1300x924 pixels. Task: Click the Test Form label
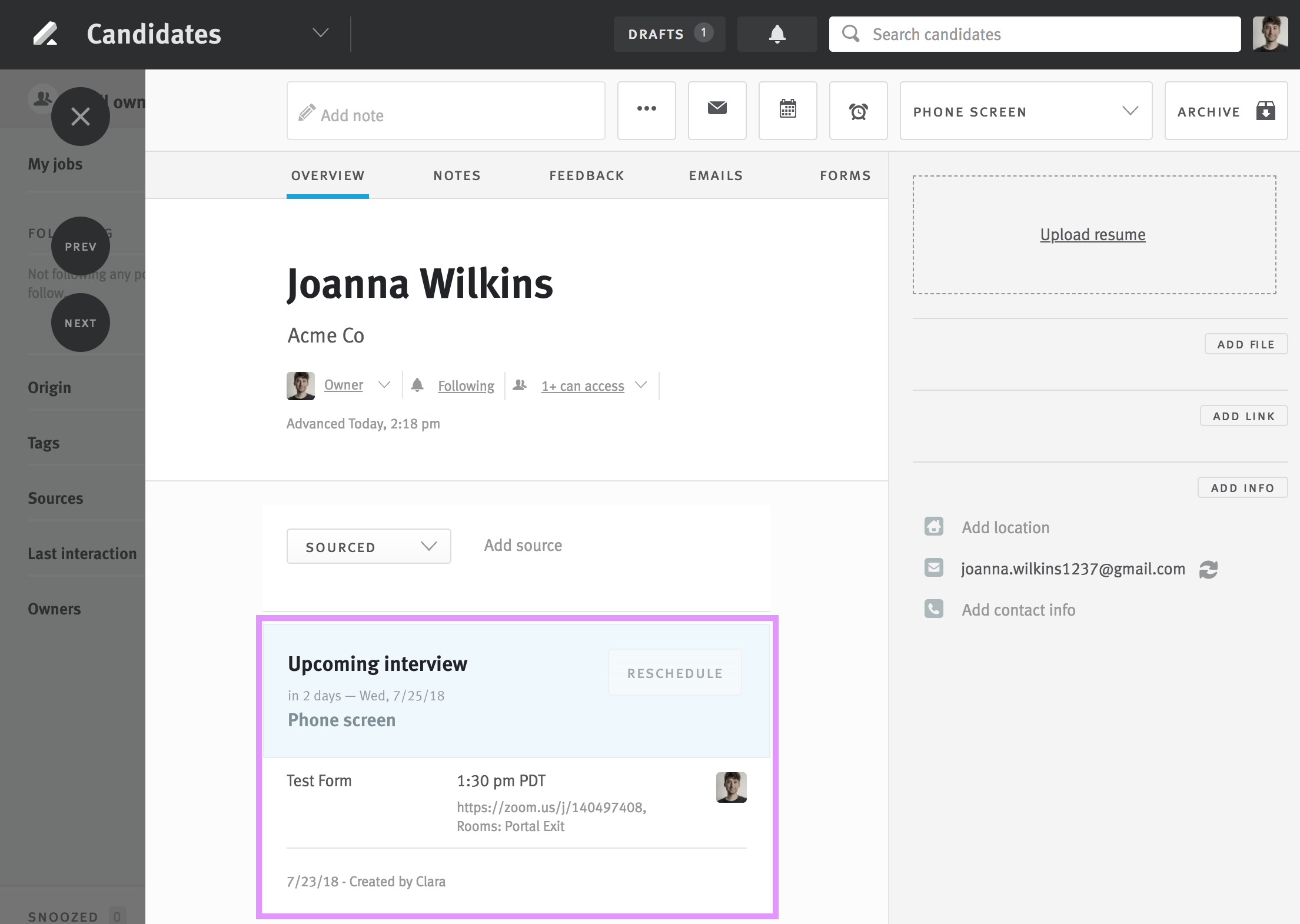click(x=319, y=780)
